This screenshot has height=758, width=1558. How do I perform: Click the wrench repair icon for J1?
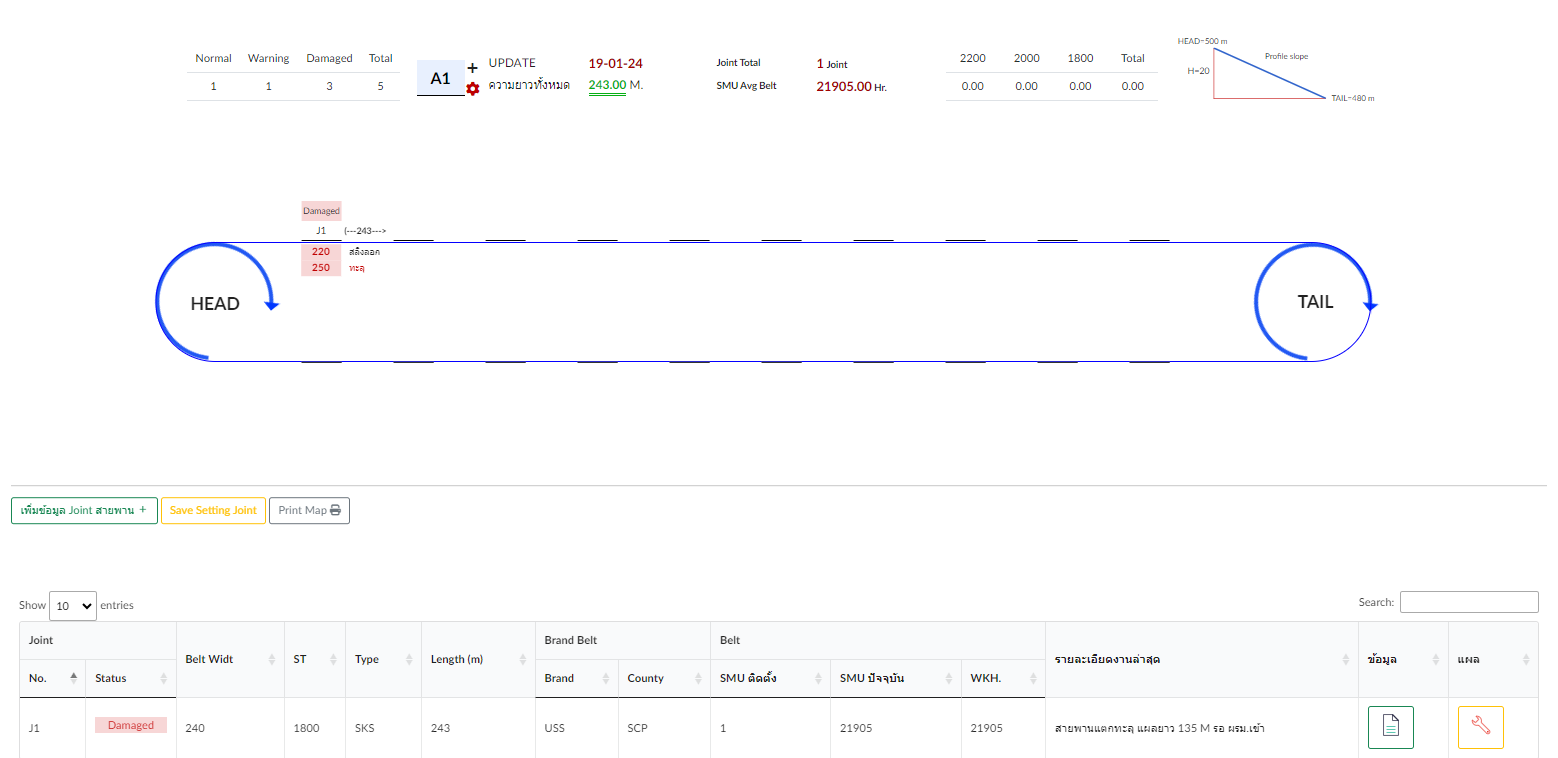pyautogui.click(x=1480, y=727)
